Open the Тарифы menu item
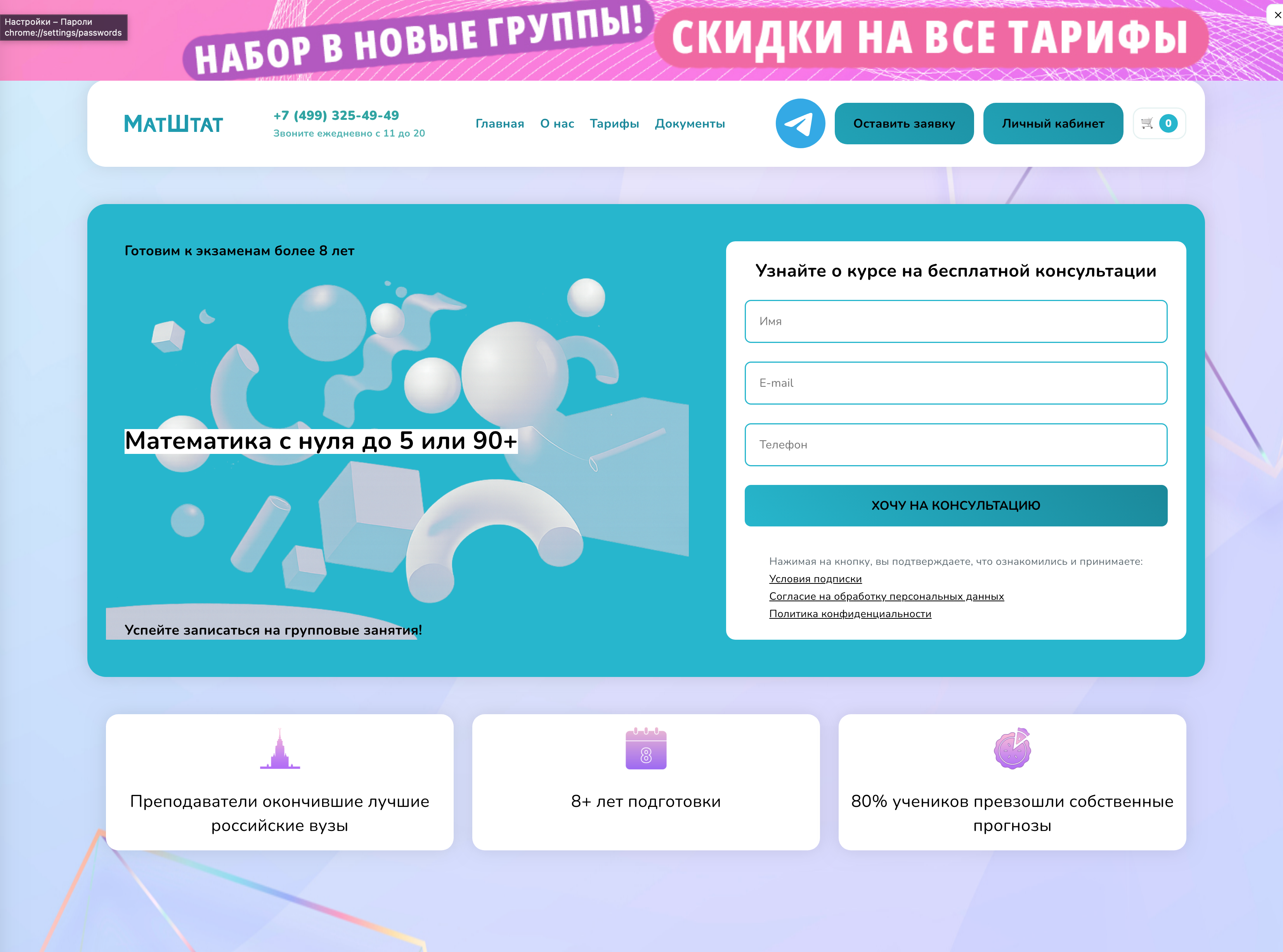1283x952 pixels. click(x=614, y=124)
